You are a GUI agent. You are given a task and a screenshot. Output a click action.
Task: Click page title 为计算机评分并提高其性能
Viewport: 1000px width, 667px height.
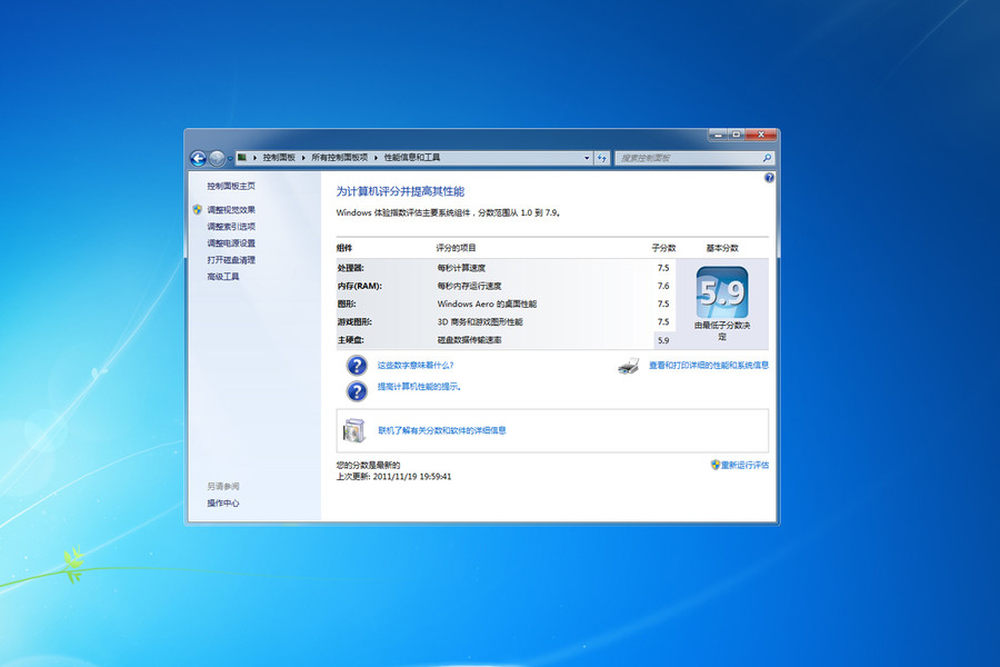point(400,191)
